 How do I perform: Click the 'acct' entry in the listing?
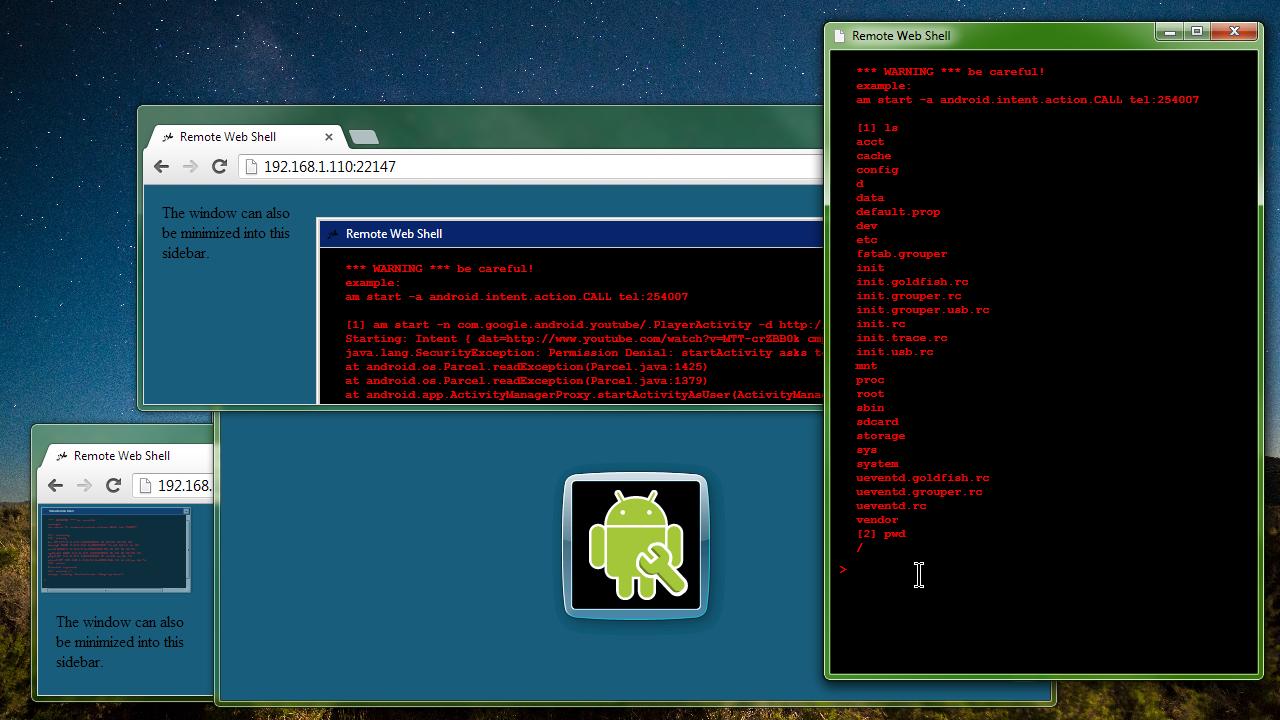870,142
